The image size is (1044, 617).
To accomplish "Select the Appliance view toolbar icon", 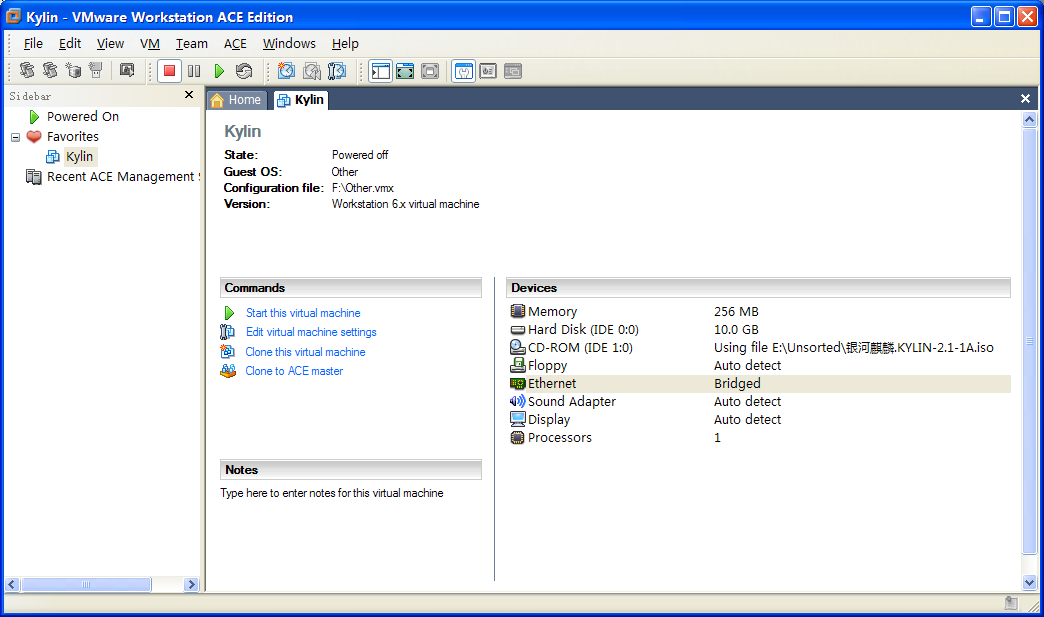I will pos(488,71).
